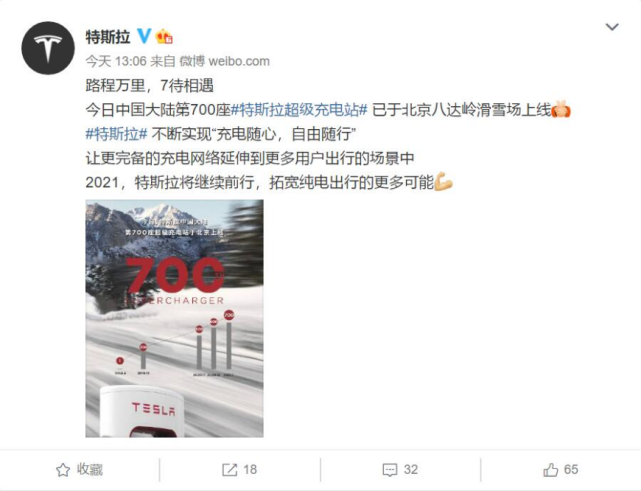Screen dimensions: 641x491
Task: Open the Tesla profile avatar
Action: click(48, 48)
